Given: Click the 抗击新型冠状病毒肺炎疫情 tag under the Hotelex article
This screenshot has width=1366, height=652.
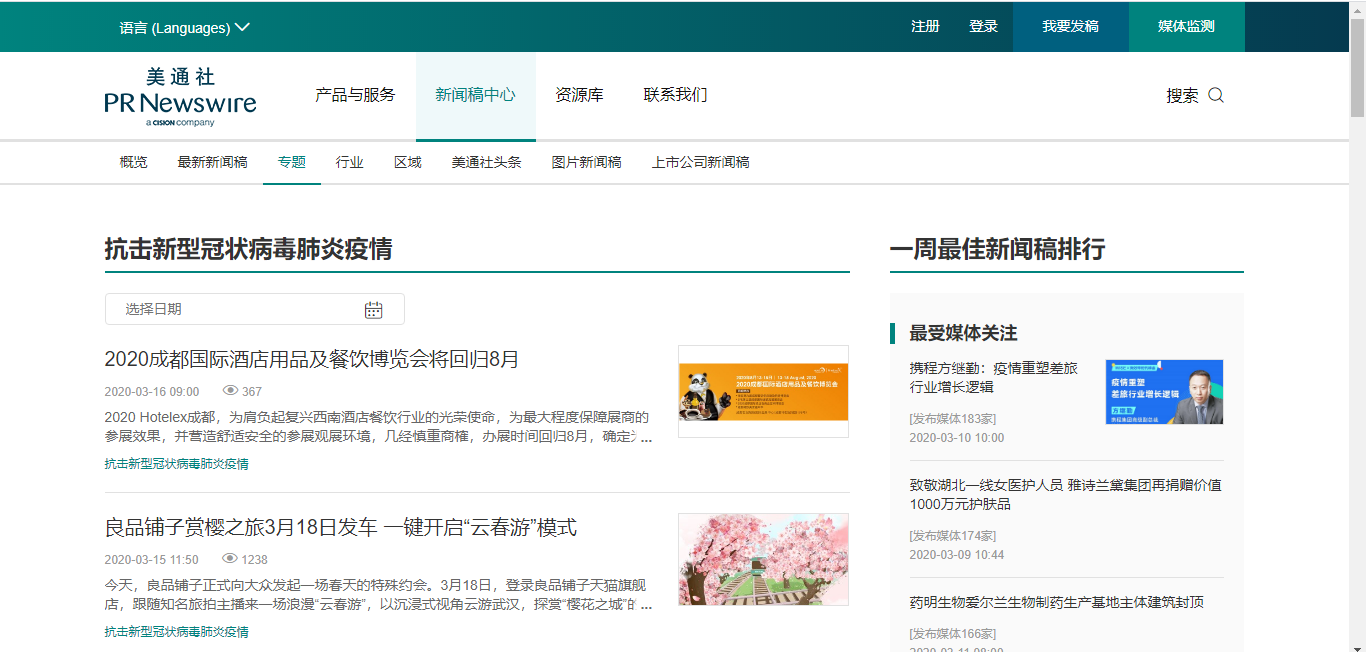Looking at the screenshot, I should click(x=177, y=464).
